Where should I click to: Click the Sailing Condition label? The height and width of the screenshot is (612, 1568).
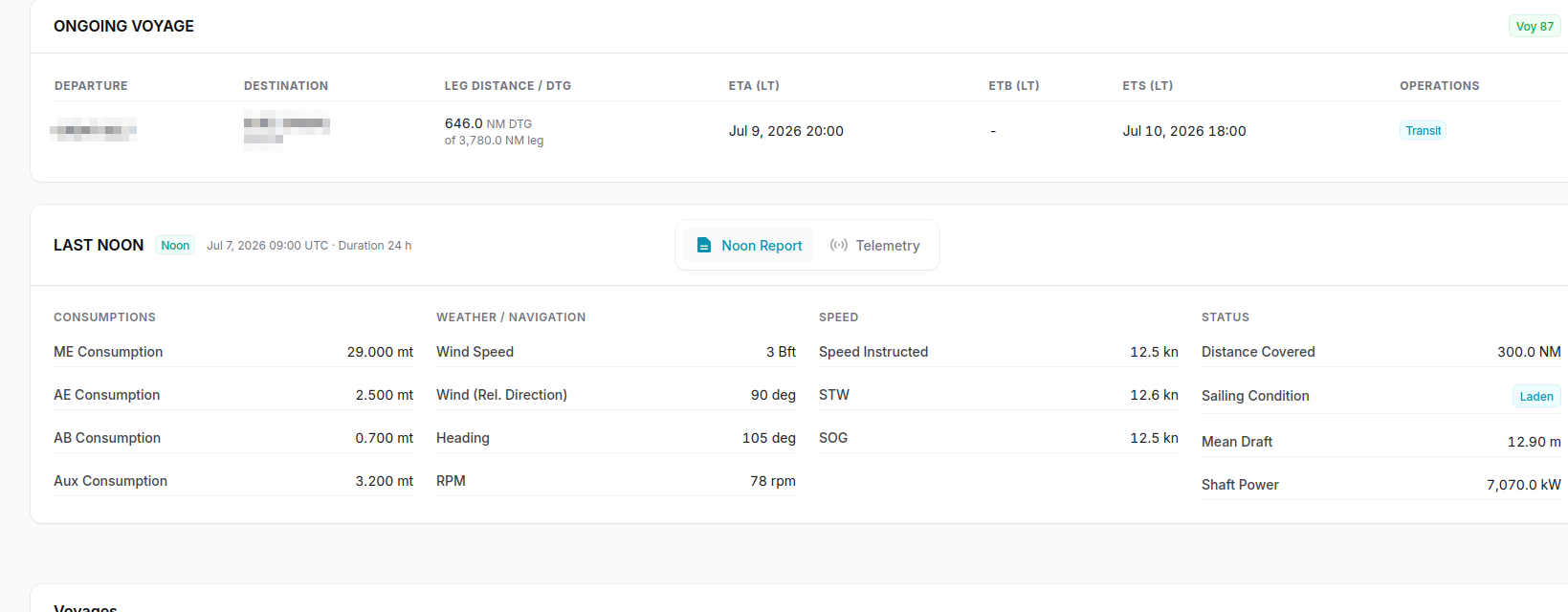click(1255, 396)
